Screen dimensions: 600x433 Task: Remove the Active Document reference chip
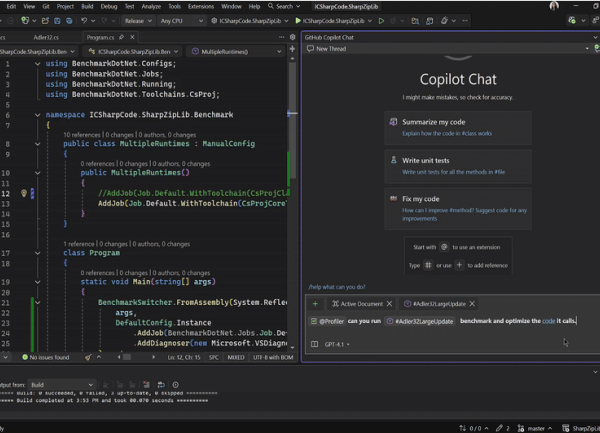[x=389, y=304]
